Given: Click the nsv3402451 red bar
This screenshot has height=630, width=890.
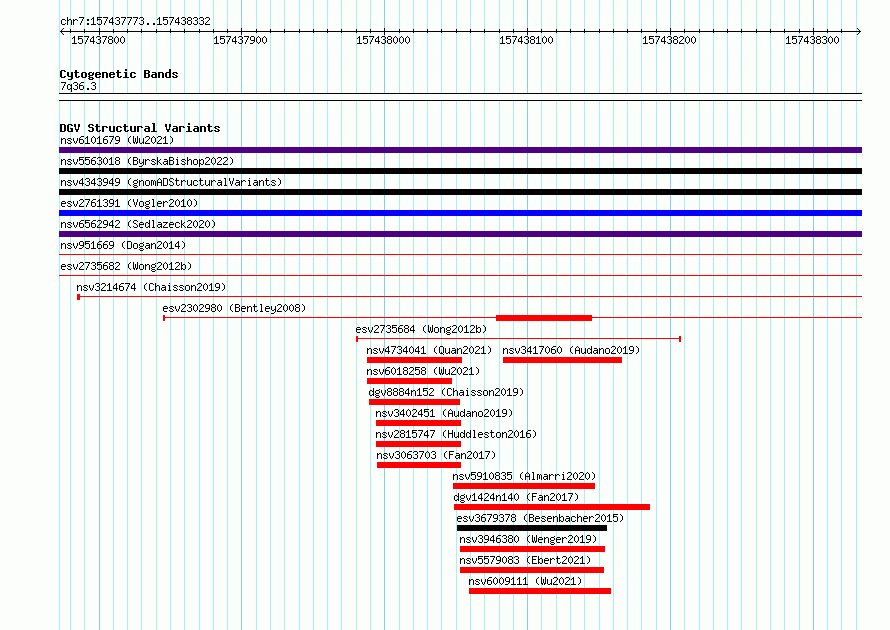Looking at the screenshot, I should tap(418, 423).
